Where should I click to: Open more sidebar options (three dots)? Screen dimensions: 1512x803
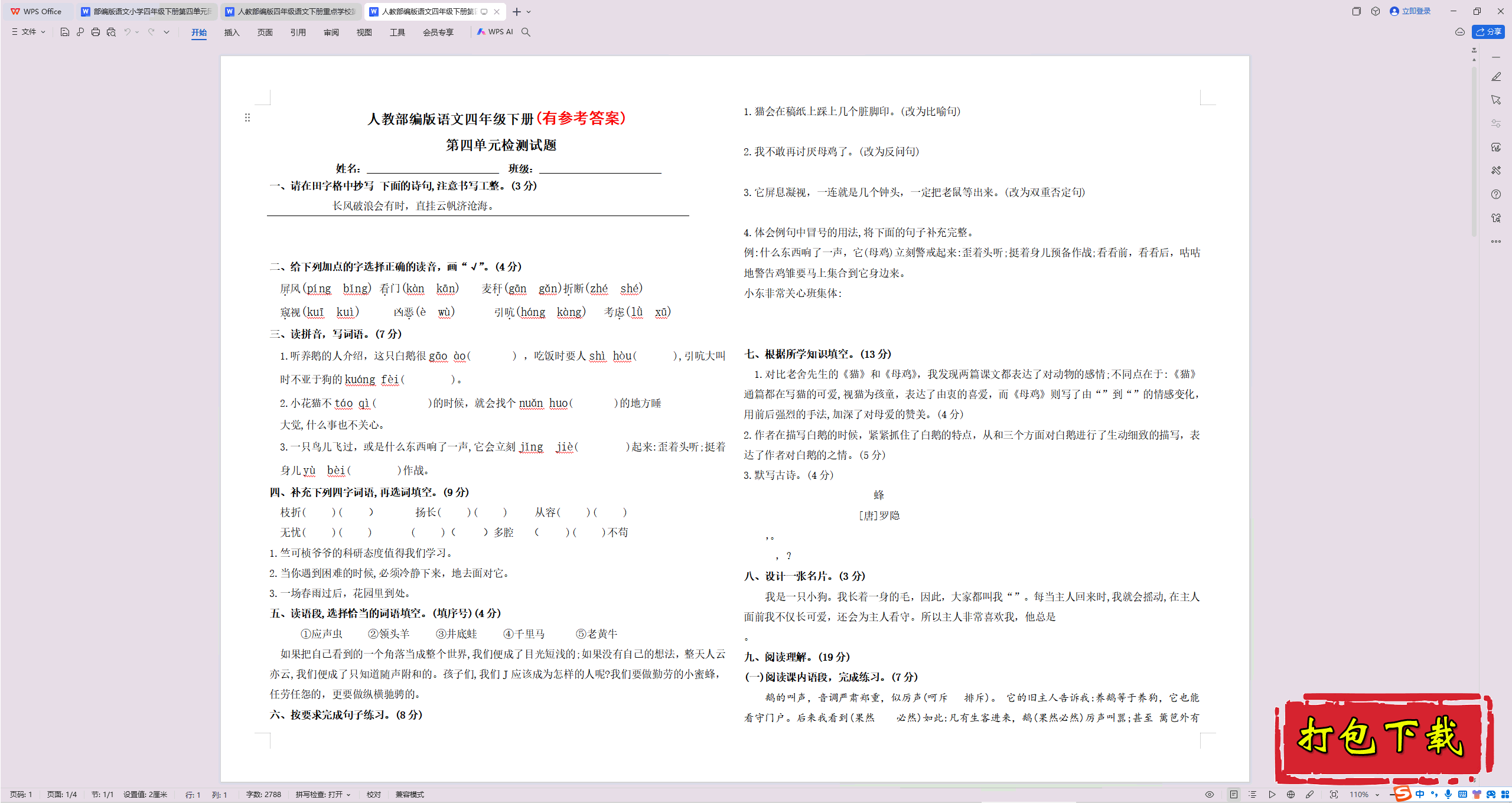1496,241
